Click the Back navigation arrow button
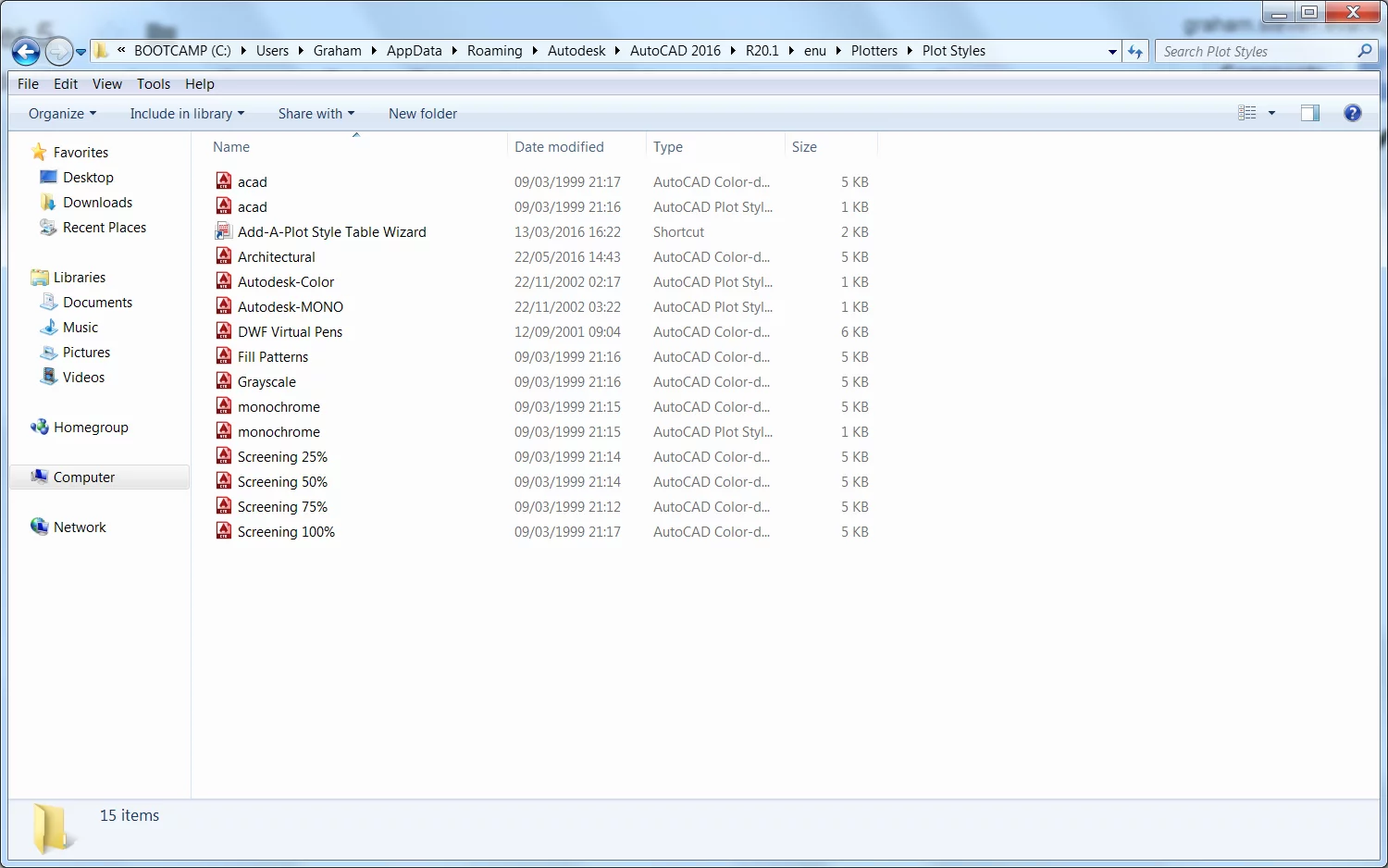1388x868 pixels. [x=26, y=52]
